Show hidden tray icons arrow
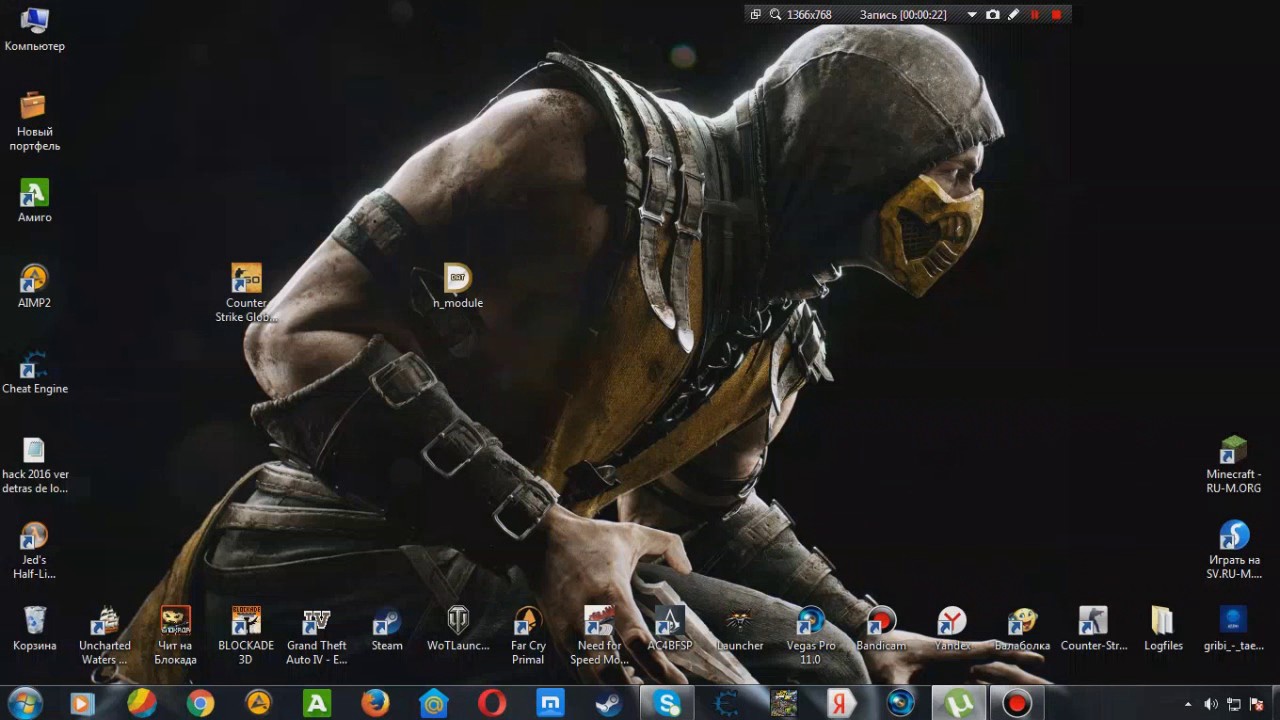This screenshot has width=1280, height=720. [1188, 704]
